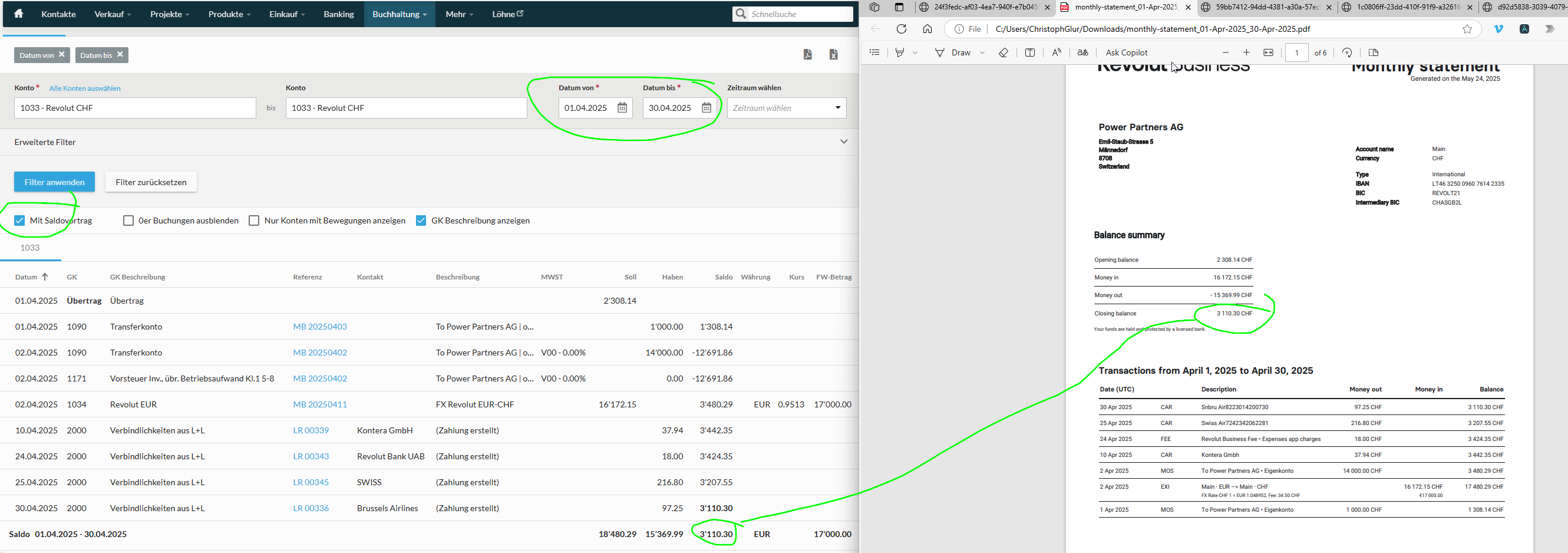Toggle Mit Saldovortrag checkbox
This screenshot has height=553, width=1568.
(19, 220)
